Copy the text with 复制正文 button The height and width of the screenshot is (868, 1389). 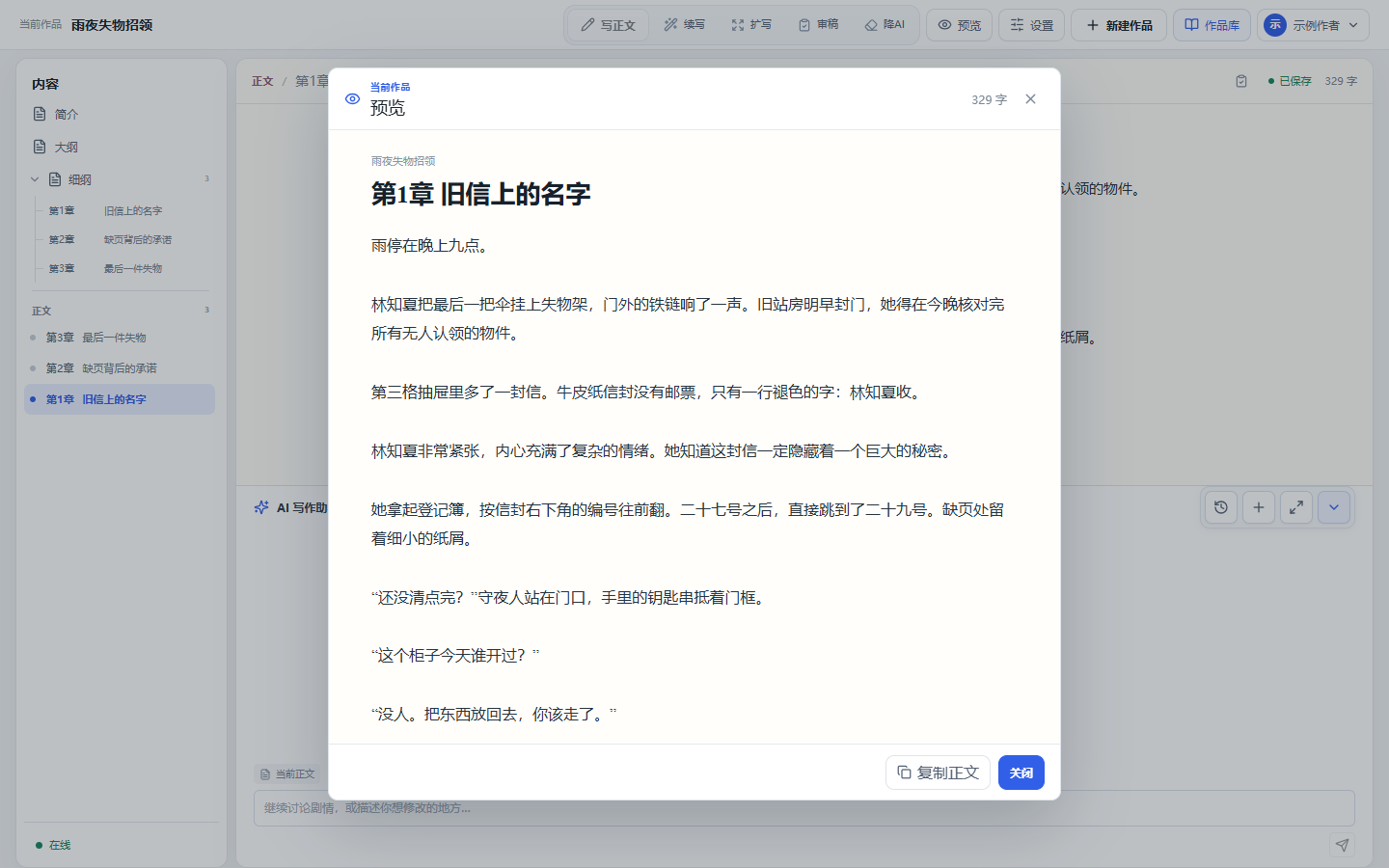pyautogui.click(x=938, y=773)
